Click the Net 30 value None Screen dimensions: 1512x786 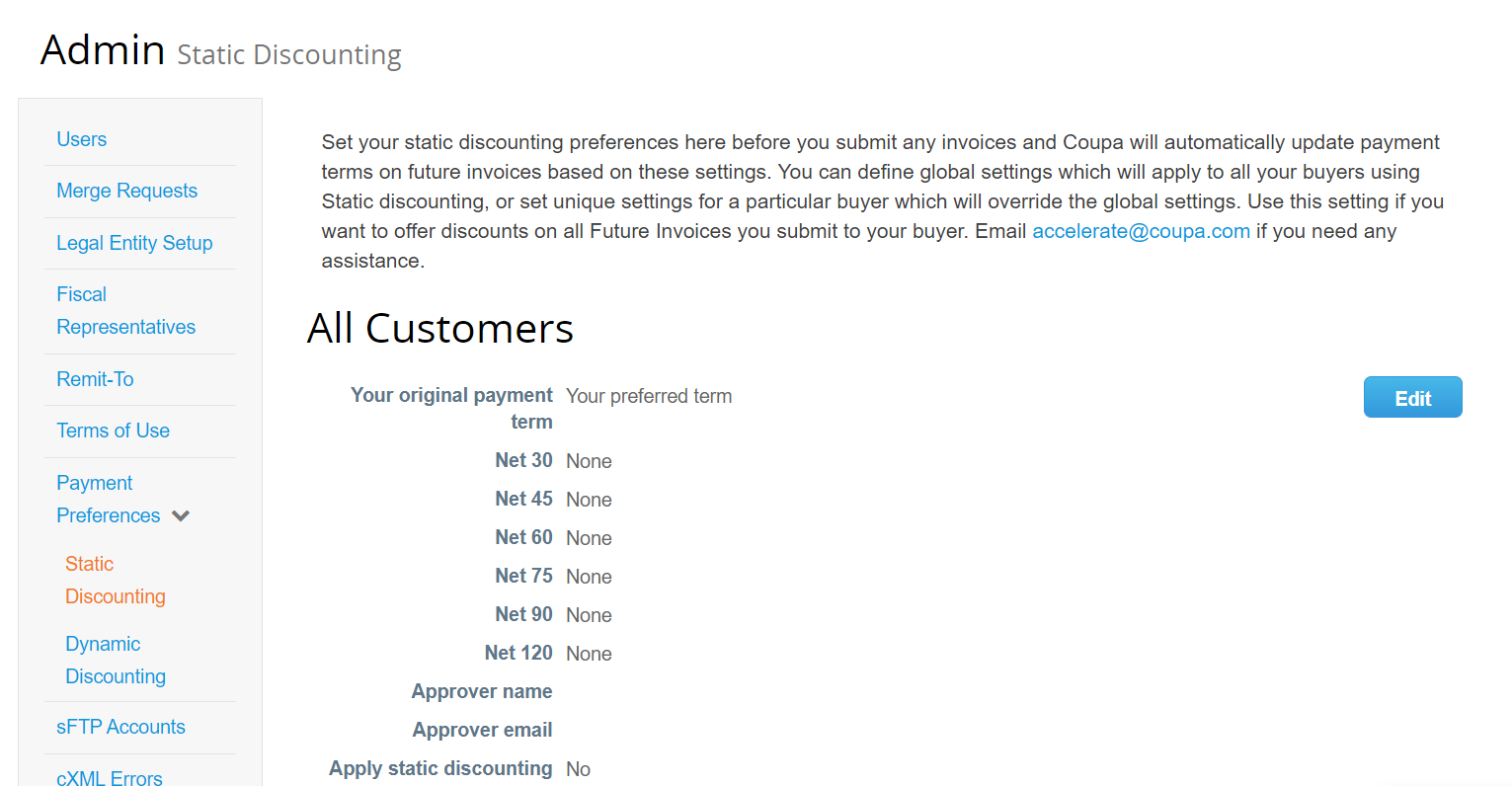coord(589,461)
